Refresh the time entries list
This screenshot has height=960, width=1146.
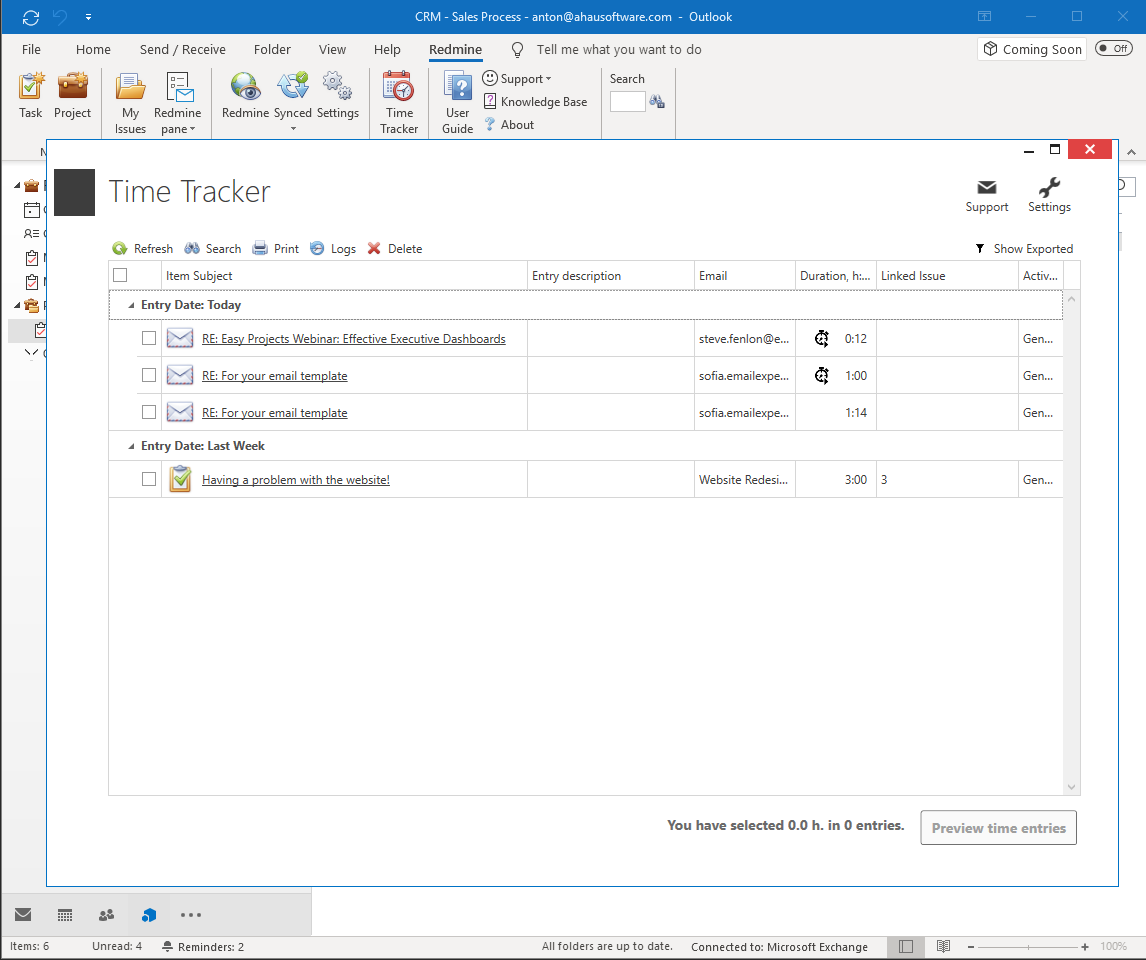coord(142,248)
